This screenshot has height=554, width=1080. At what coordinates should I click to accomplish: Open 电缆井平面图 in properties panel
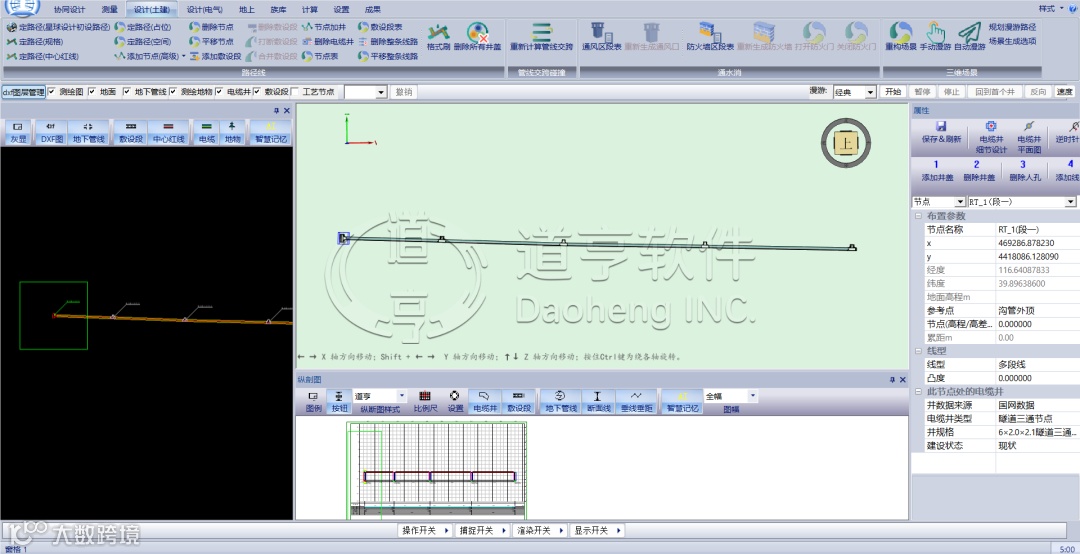(x=1029, y=137)
